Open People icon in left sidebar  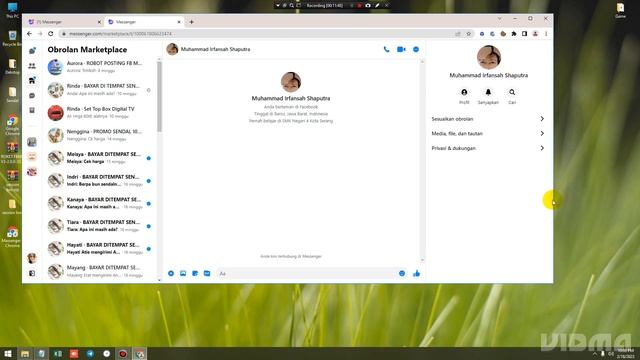click(x=32, y=66)
